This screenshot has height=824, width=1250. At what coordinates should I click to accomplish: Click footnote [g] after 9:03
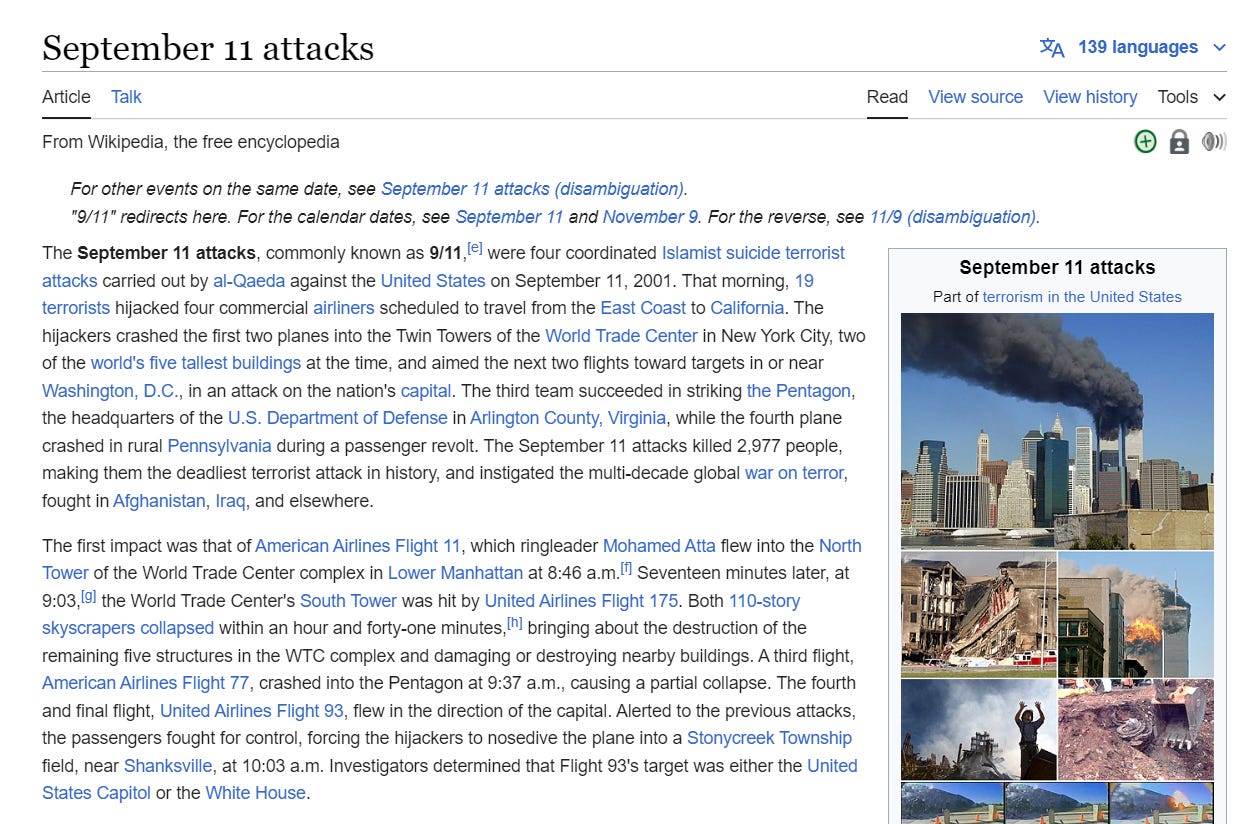coord(89,596)
